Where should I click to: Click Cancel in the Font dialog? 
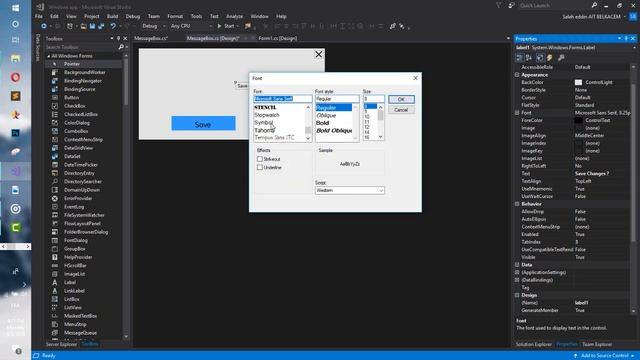pos(401,110)
